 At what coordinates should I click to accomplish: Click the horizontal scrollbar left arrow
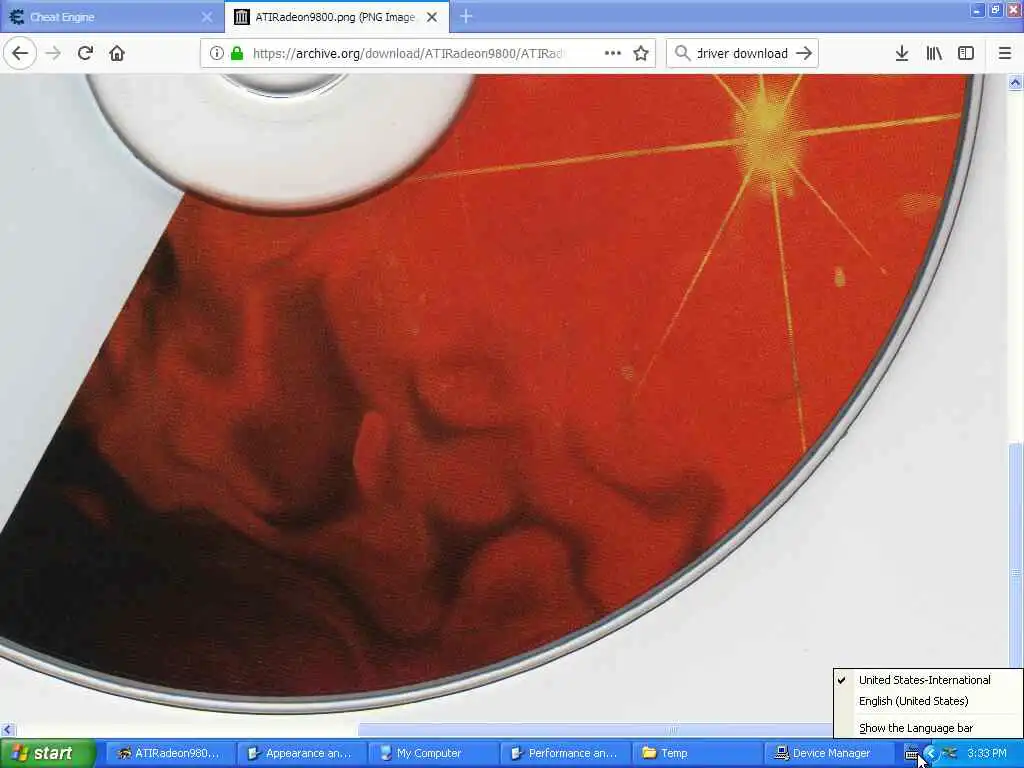tap(8, 730)
